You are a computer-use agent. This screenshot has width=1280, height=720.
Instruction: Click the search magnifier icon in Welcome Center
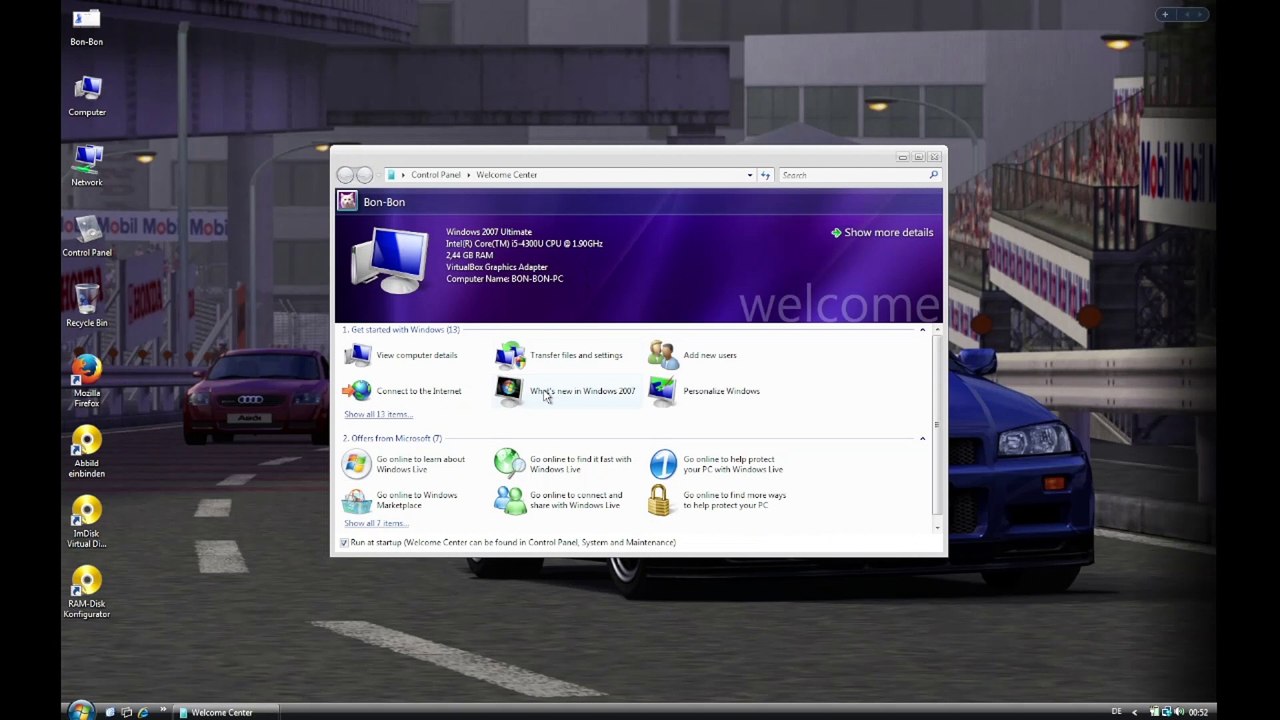pyautogui.click(x=933, y=175)
